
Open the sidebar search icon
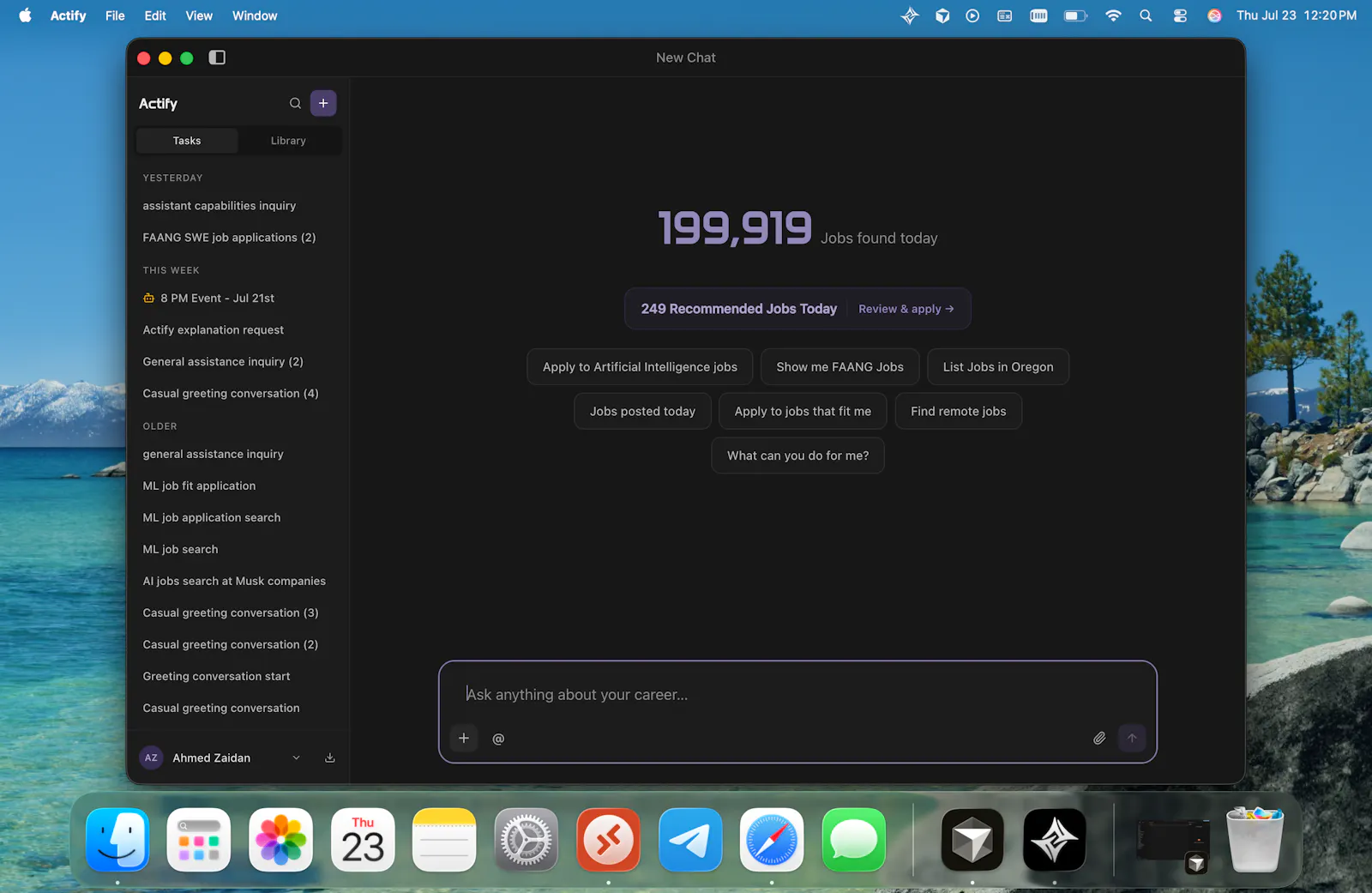(295, 103)
